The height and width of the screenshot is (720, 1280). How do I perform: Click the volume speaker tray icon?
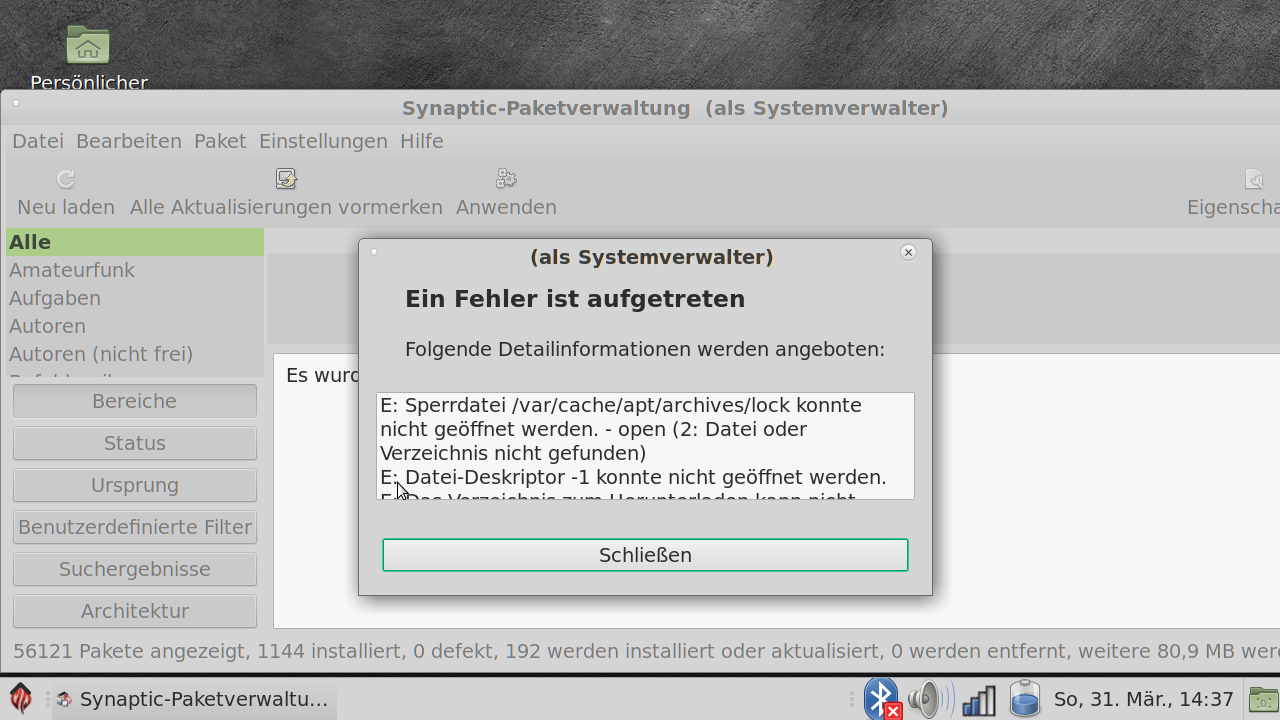(x=930, y=699)
